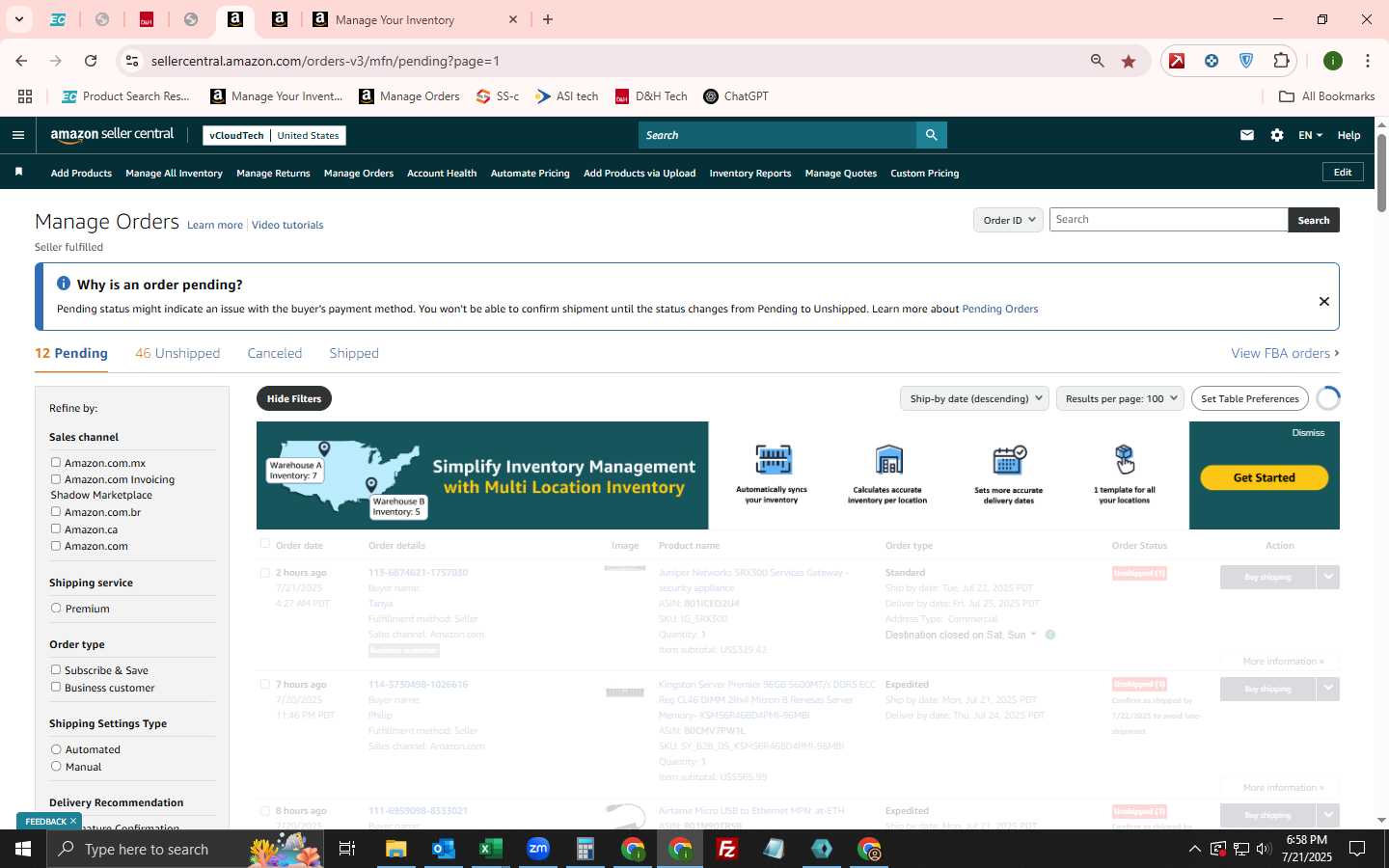Viewport: 1389px width, 868px height.
Task: Switch to the Canceled tab
Action: (275, 353)
